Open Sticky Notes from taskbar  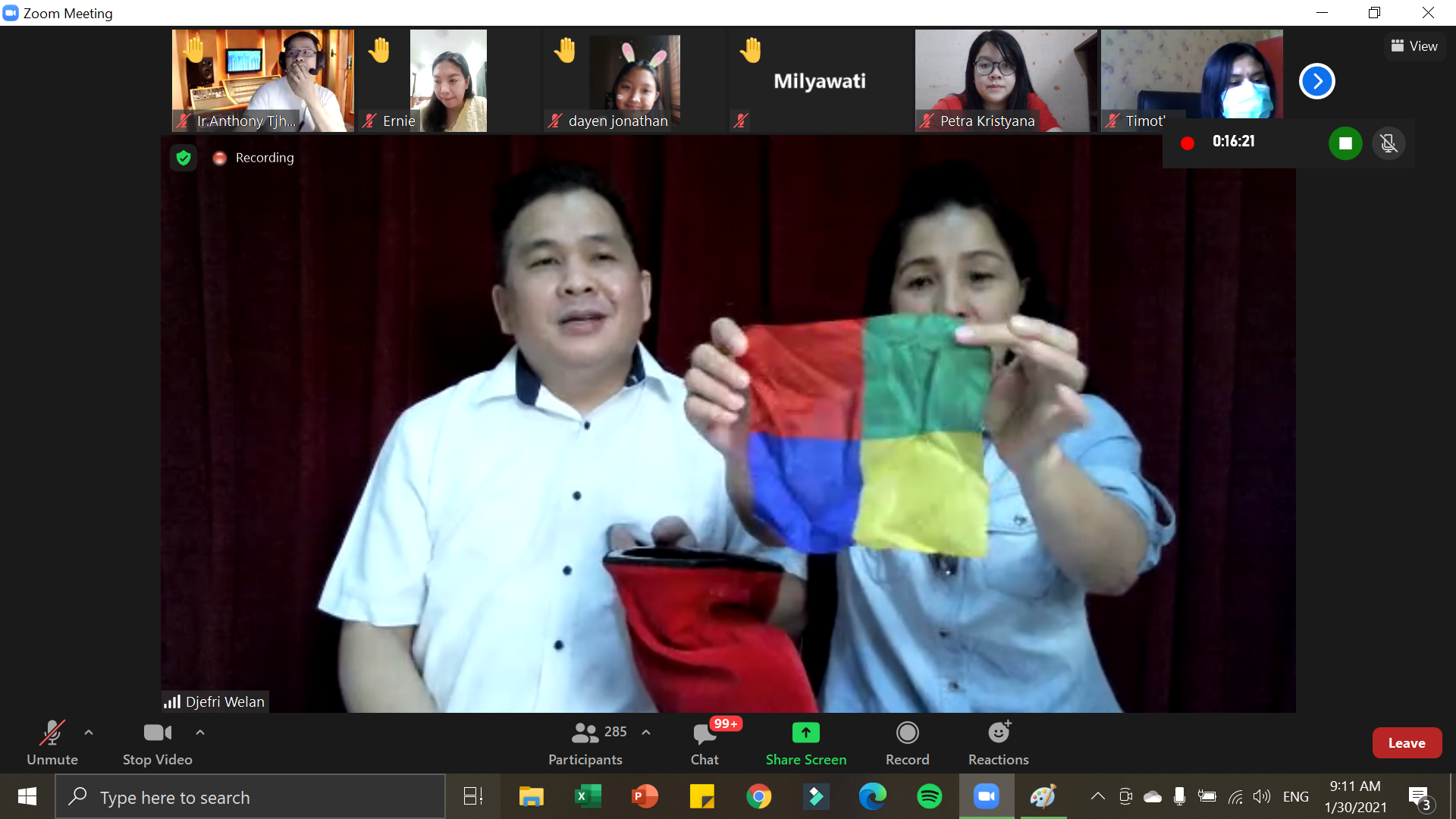tap(702, 796)
